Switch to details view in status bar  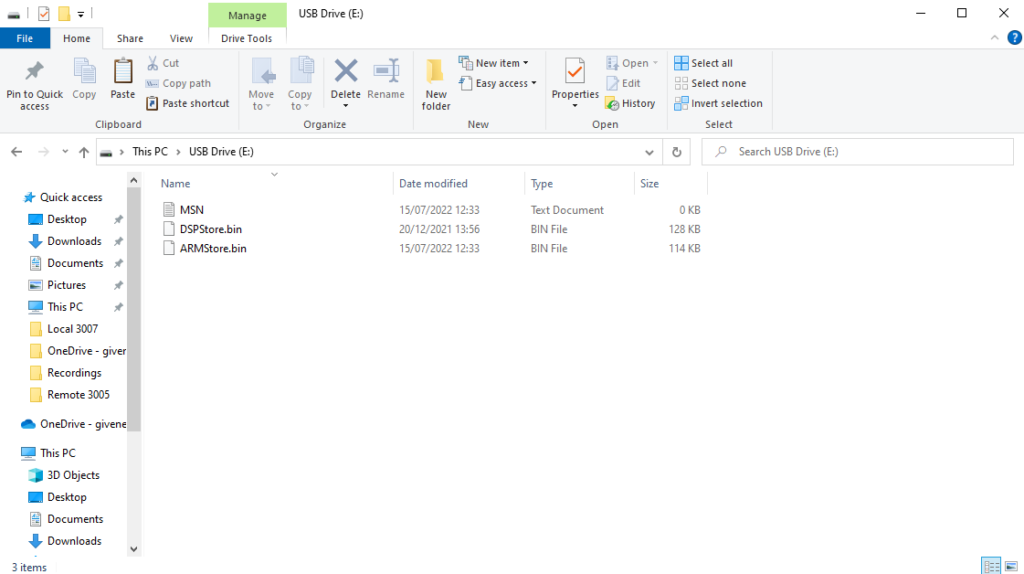point(990,566)
